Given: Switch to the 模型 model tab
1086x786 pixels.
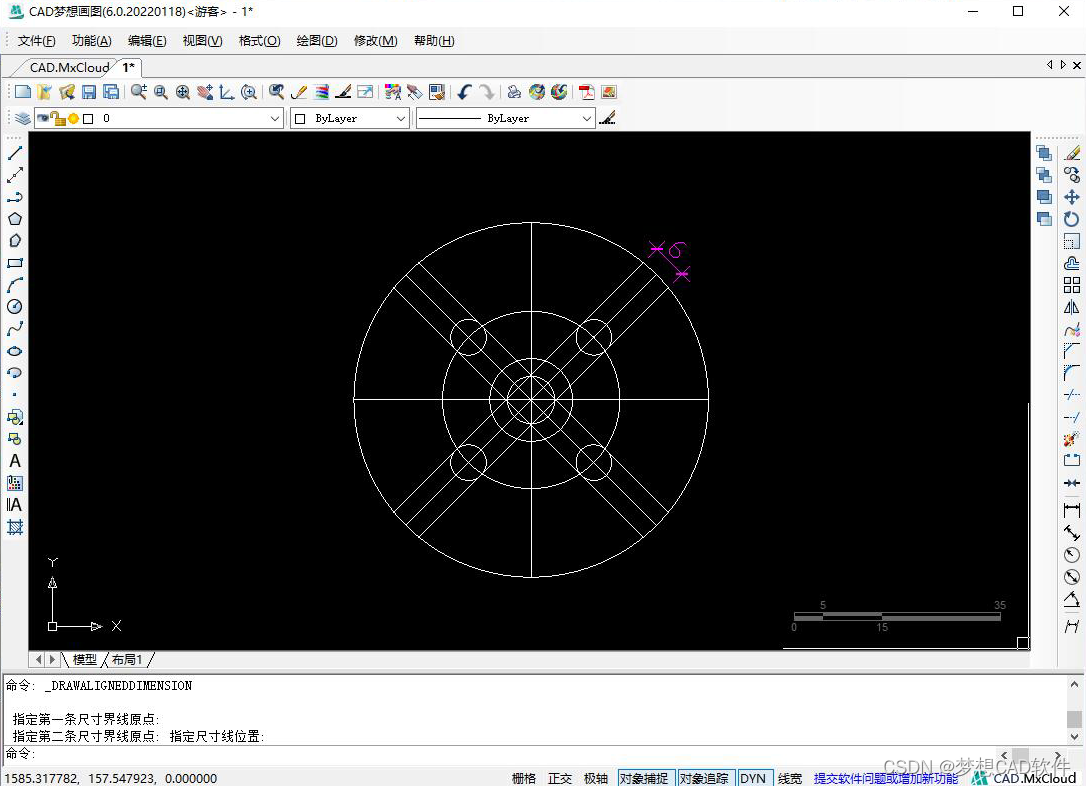Looking at the screenshot, I should point(84,659).
